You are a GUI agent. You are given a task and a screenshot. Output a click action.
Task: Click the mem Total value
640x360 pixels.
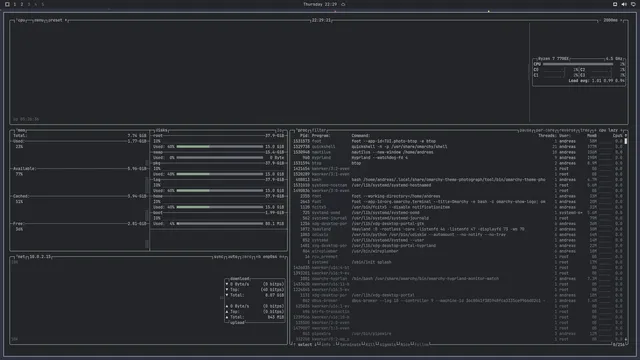tap(137, 136)
